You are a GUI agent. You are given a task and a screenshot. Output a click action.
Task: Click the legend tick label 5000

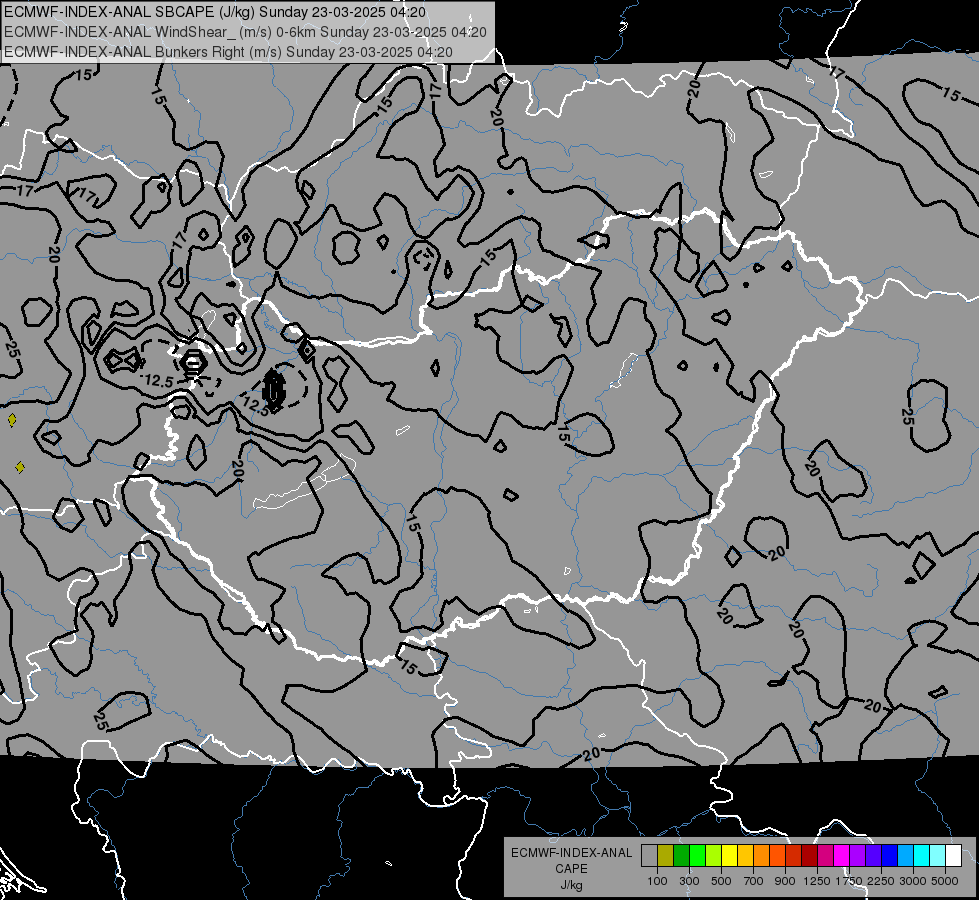click(x=945, y=881)
